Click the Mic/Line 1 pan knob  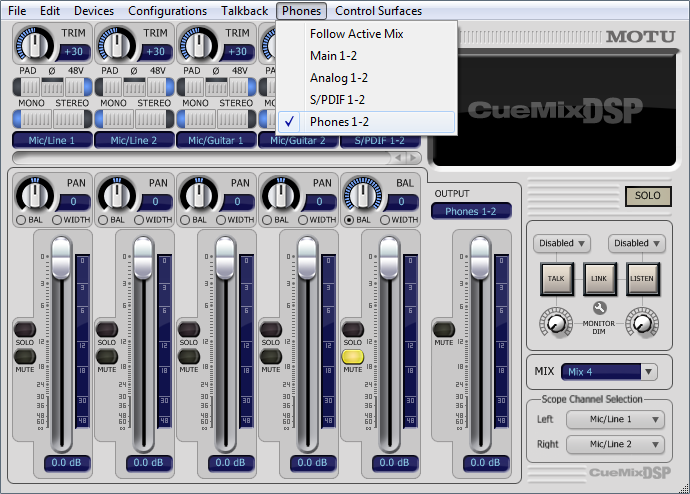34,194
